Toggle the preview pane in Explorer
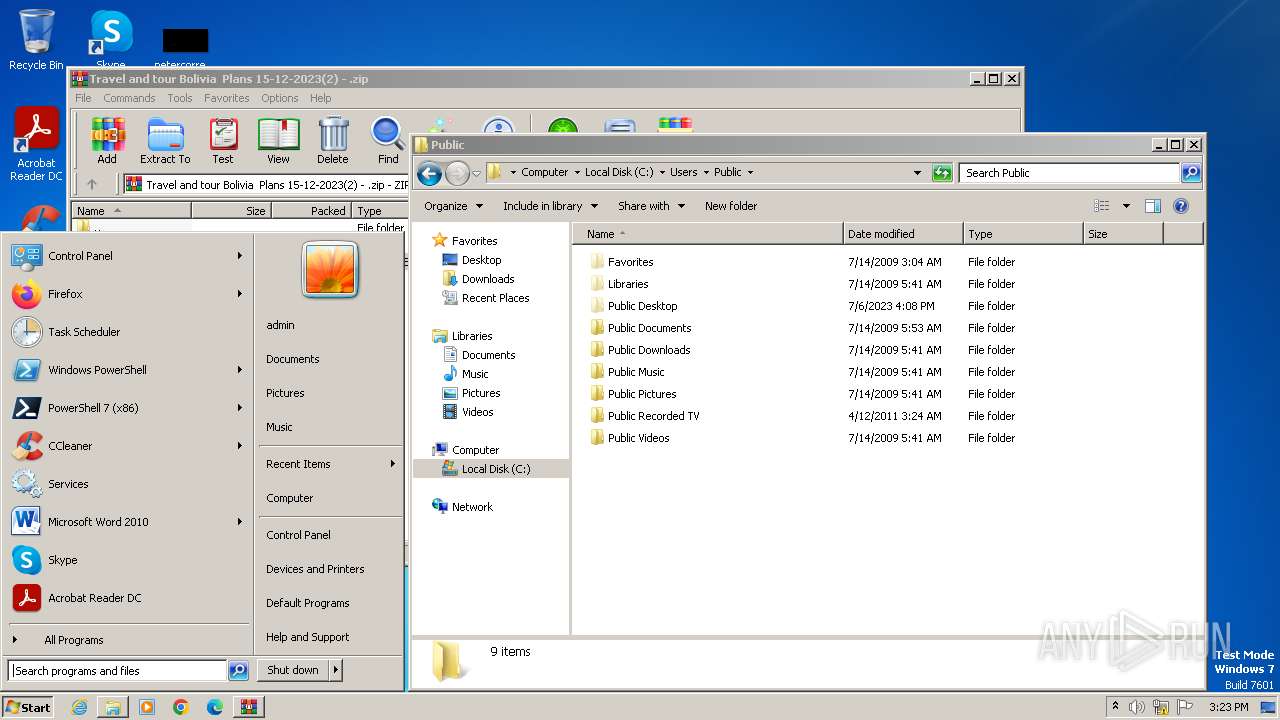Image resolution: width=1280 pixels, height=720 pixels. coord(1153,206)
